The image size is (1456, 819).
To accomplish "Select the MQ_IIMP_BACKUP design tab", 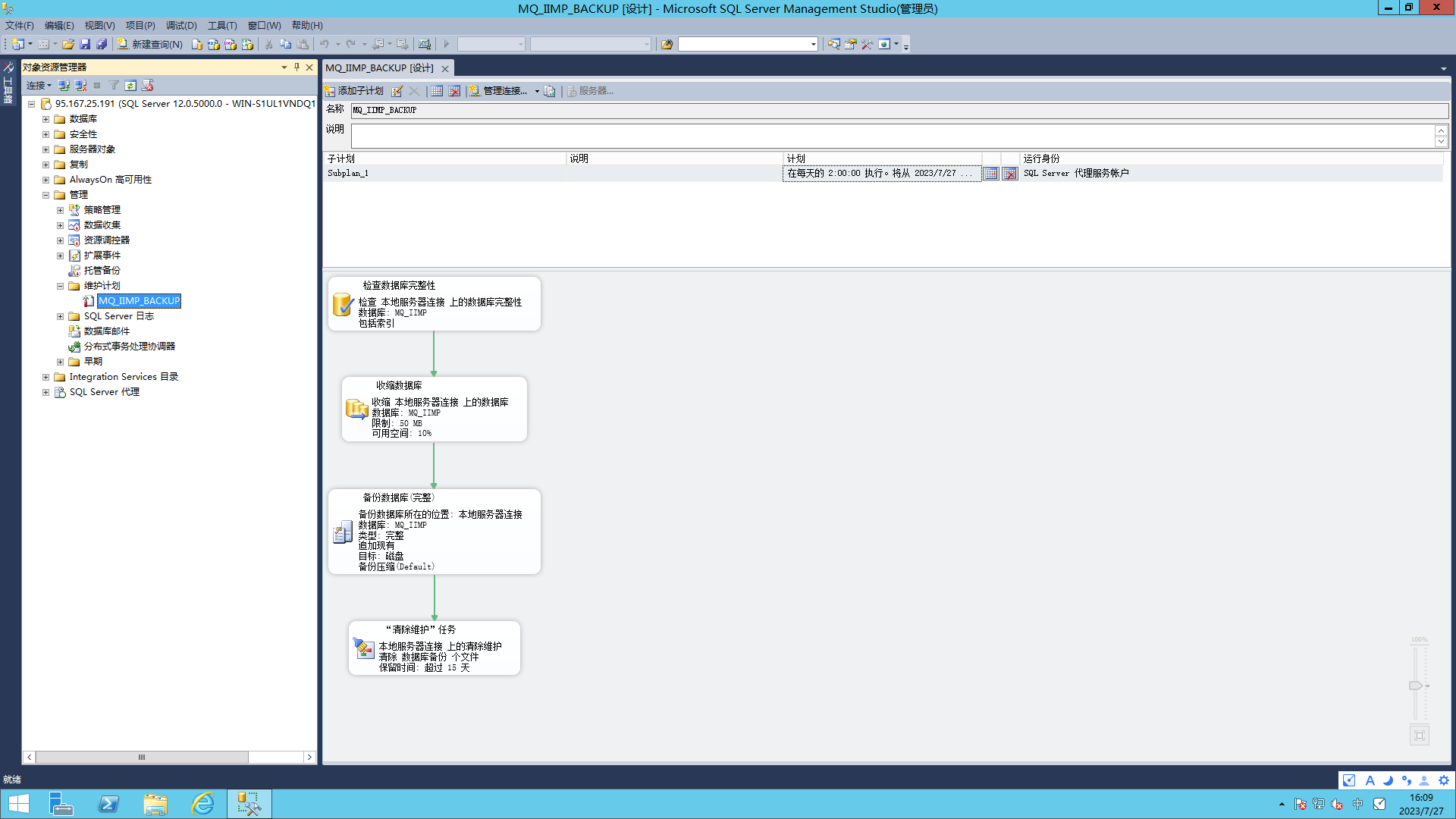I will pyautogui.click(x=380, y=68).
